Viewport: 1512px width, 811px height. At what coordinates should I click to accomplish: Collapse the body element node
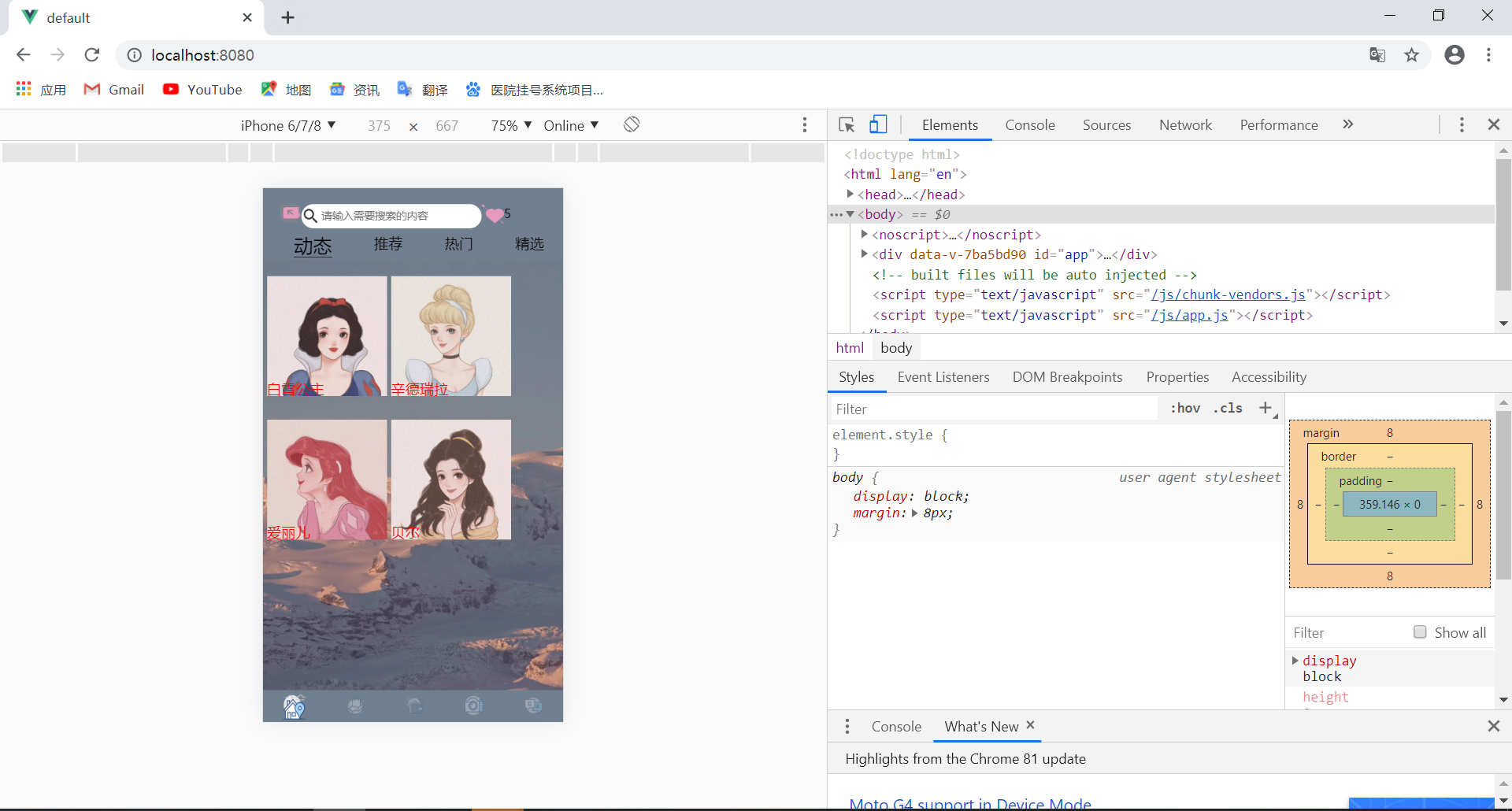[850, 214]
